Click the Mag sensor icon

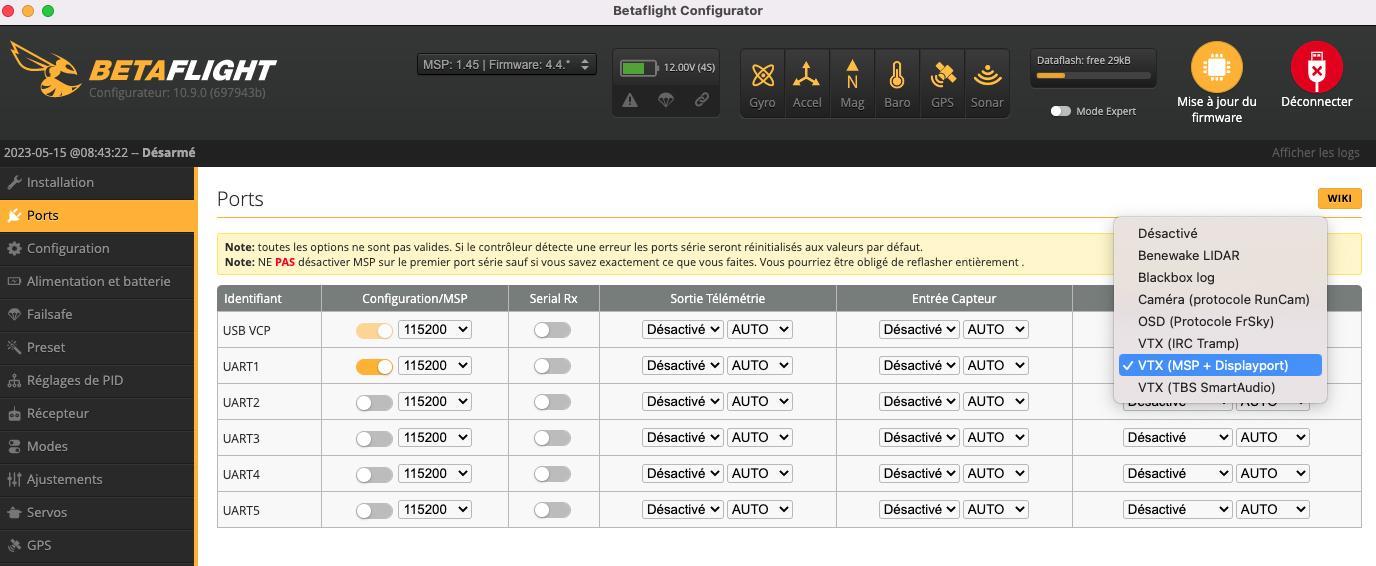point(852,76)
